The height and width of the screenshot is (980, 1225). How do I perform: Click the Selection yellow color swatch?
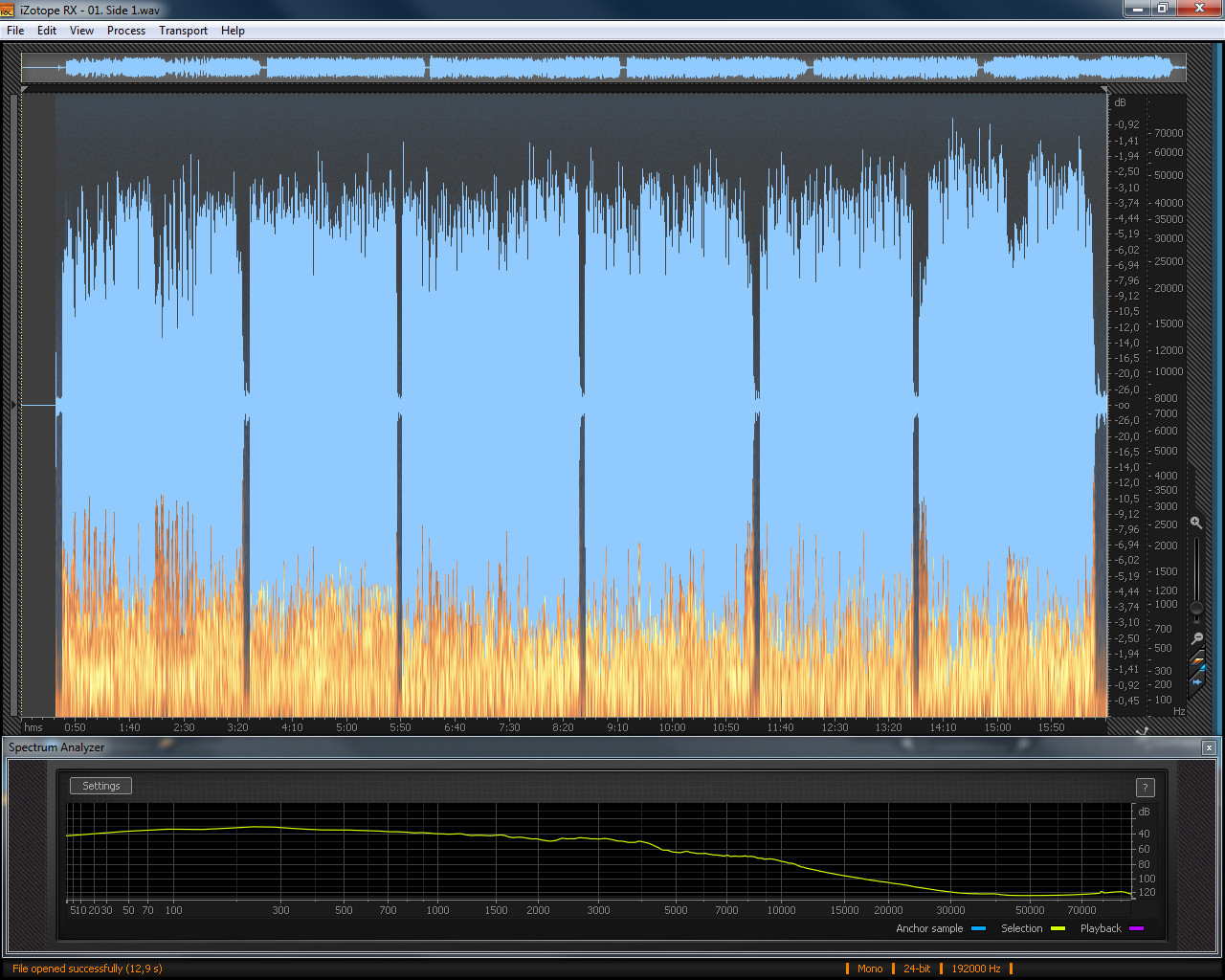click(1058, 928)
